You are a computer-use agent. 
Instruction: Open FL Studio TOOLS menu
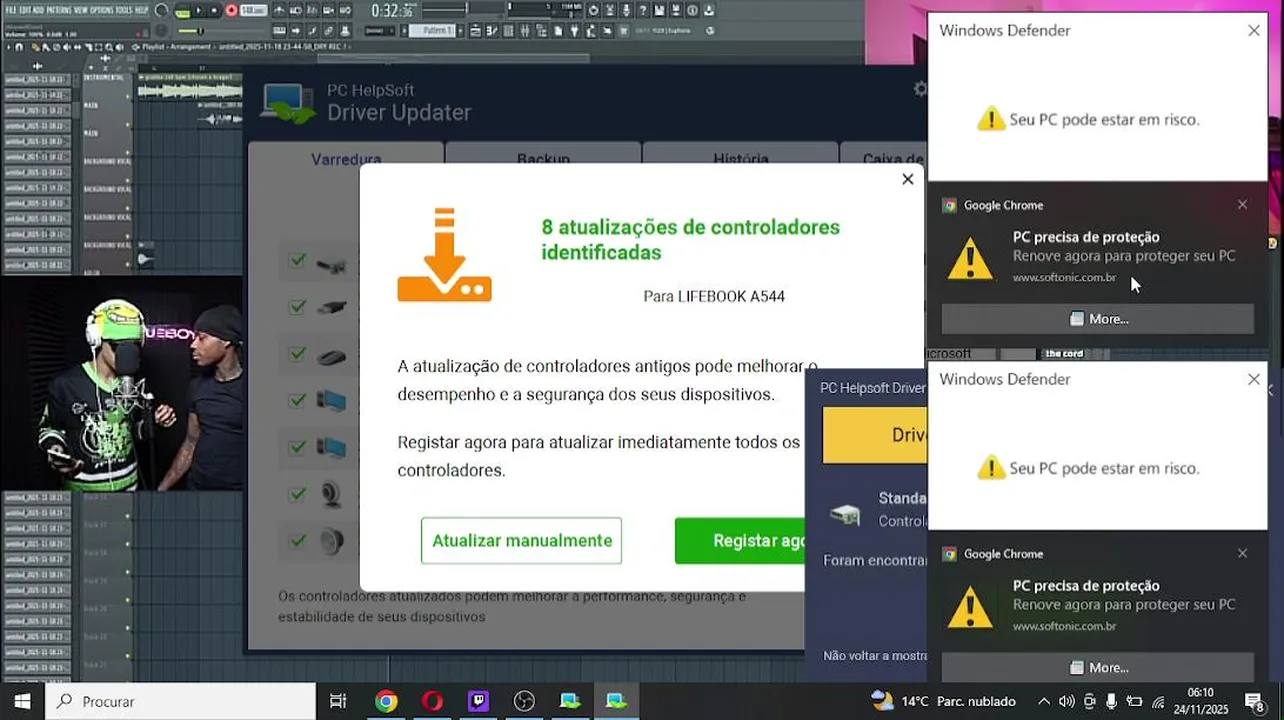click(x=124, y=10)
